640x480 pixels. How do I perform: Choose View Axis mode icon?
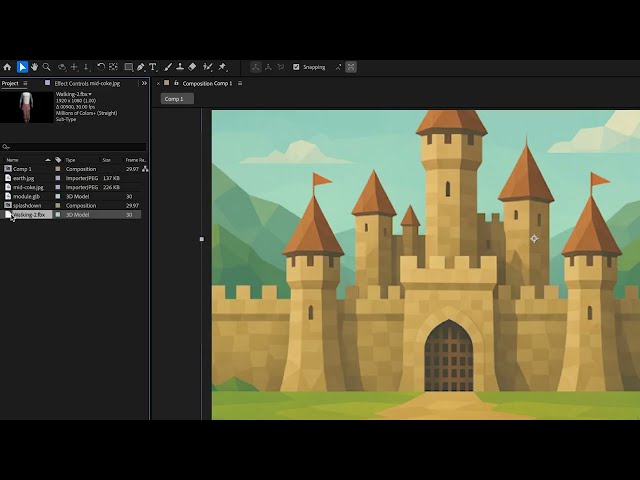click(281, 67)
